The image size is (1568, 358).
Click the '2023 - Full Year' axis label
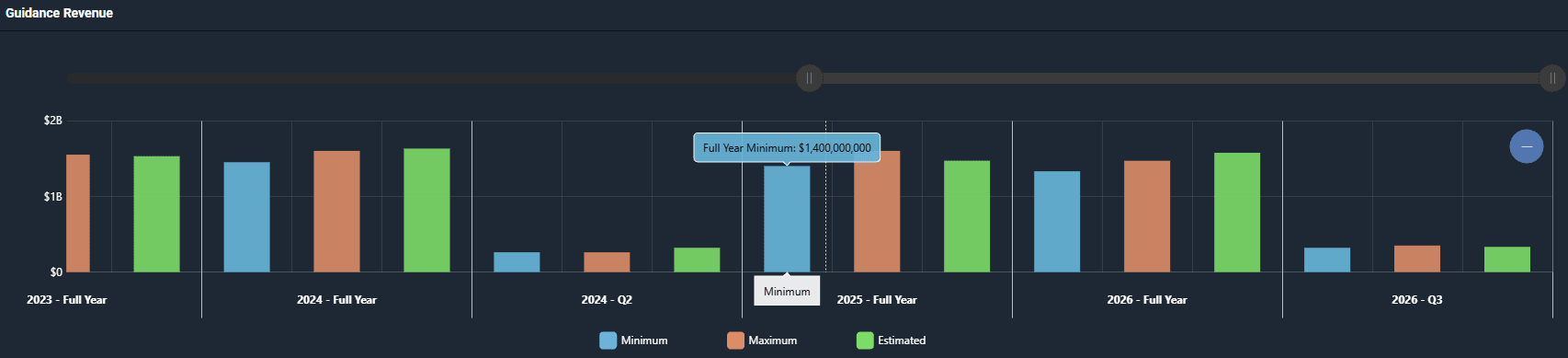click(x=66, y=300)
